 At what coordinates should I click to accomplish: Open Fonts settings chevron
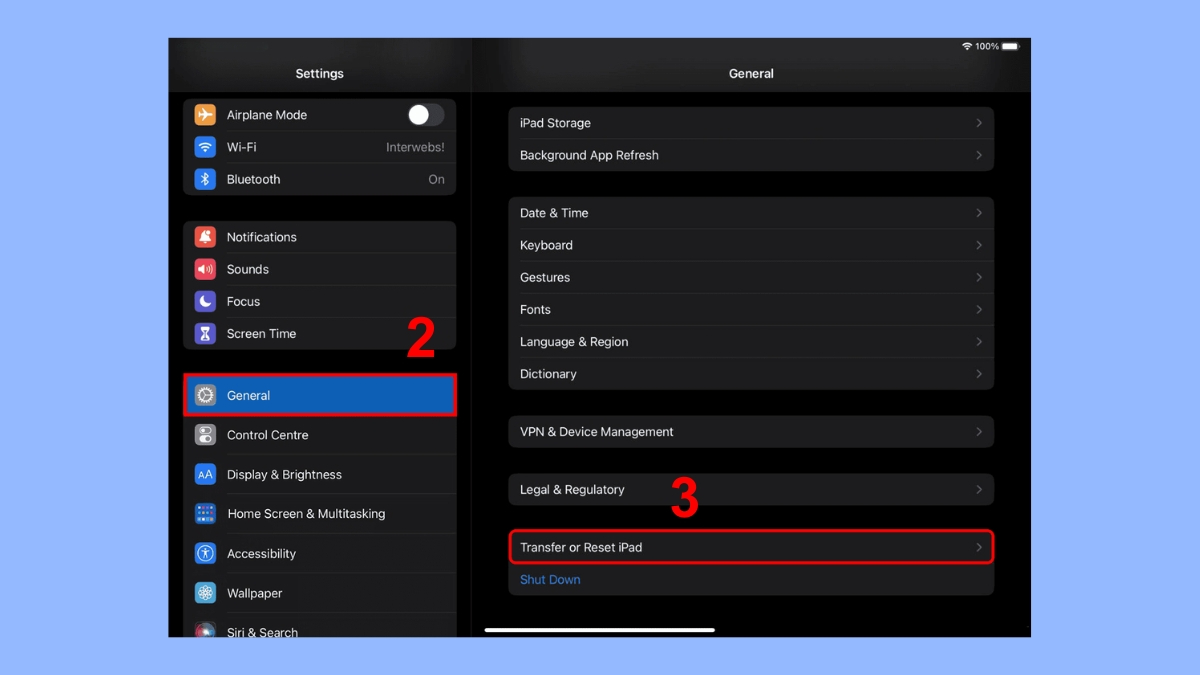979,310
